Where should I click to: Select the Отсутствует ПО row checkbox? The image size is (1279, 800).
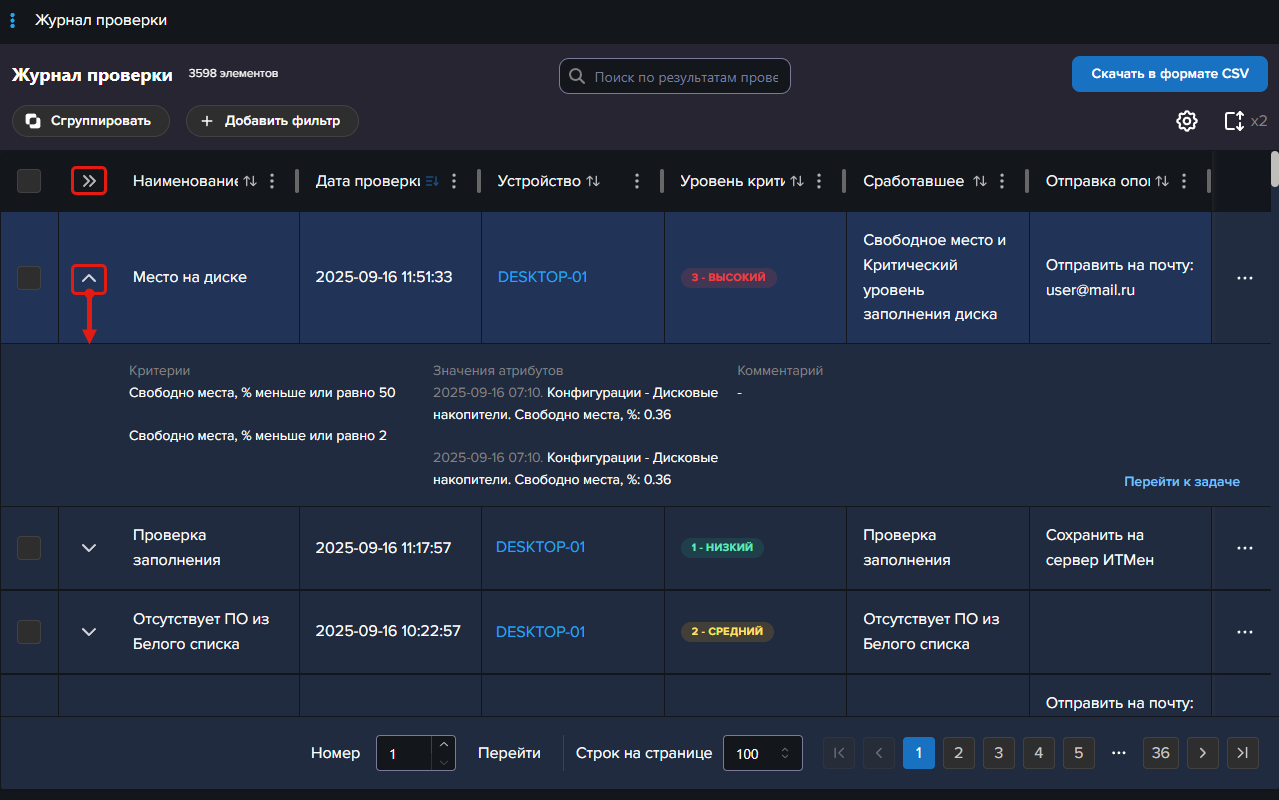click(29, 632)
